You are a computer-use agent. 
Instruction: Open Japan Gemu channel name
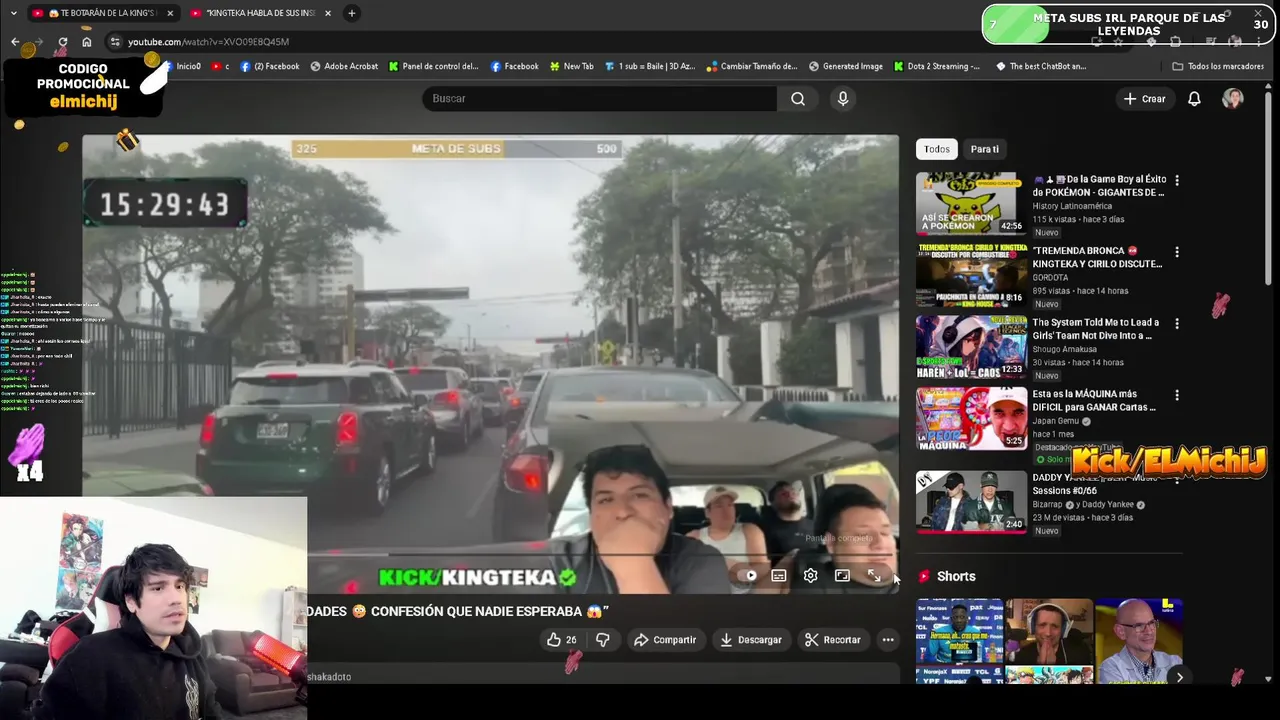tap(1056, 422)
